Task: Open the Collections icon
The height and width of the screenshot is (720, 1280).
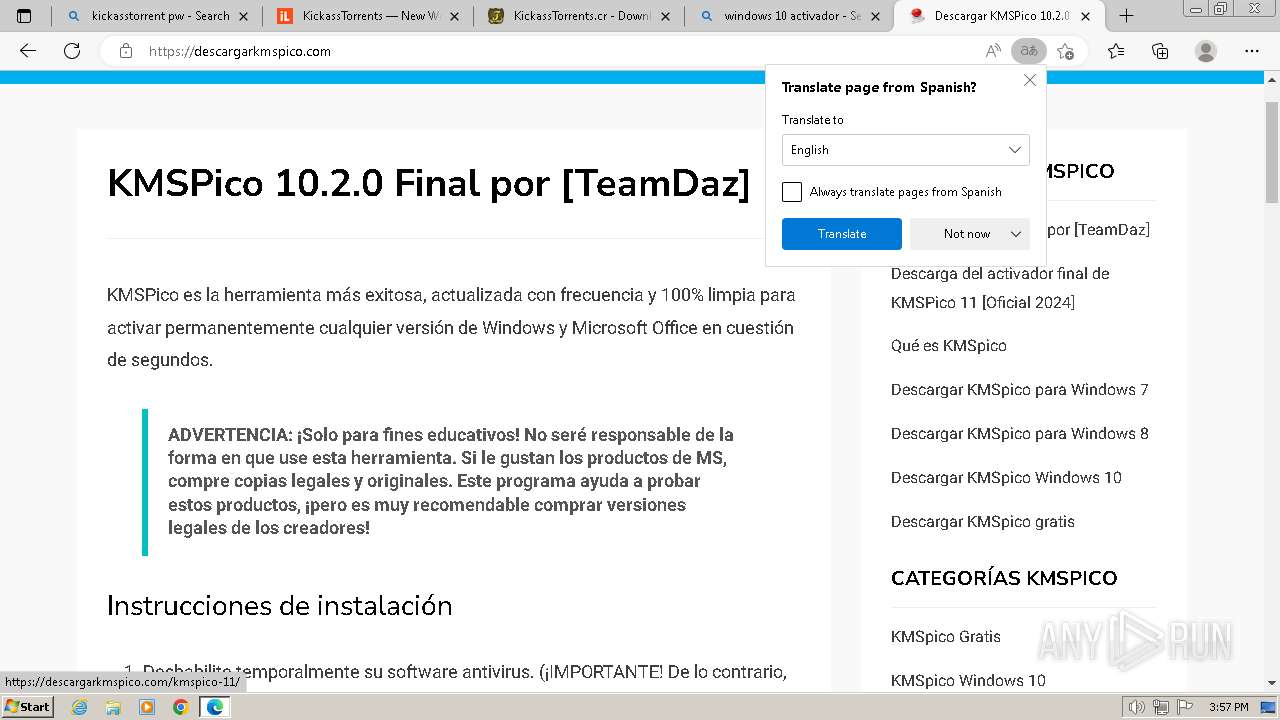Action: tap(1160, 51)
